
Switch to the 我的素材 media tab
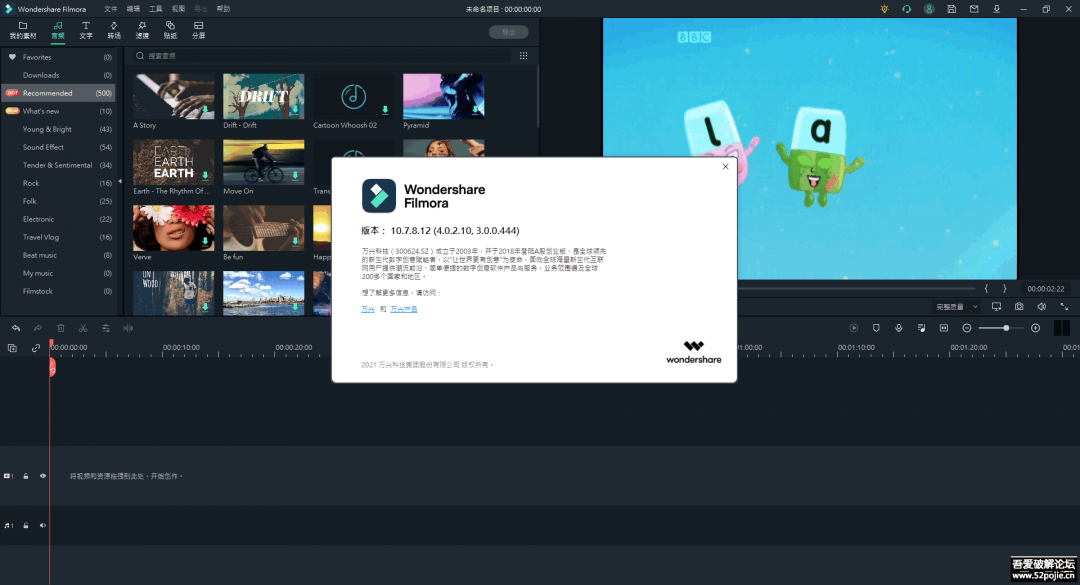[x=23, y=30]
